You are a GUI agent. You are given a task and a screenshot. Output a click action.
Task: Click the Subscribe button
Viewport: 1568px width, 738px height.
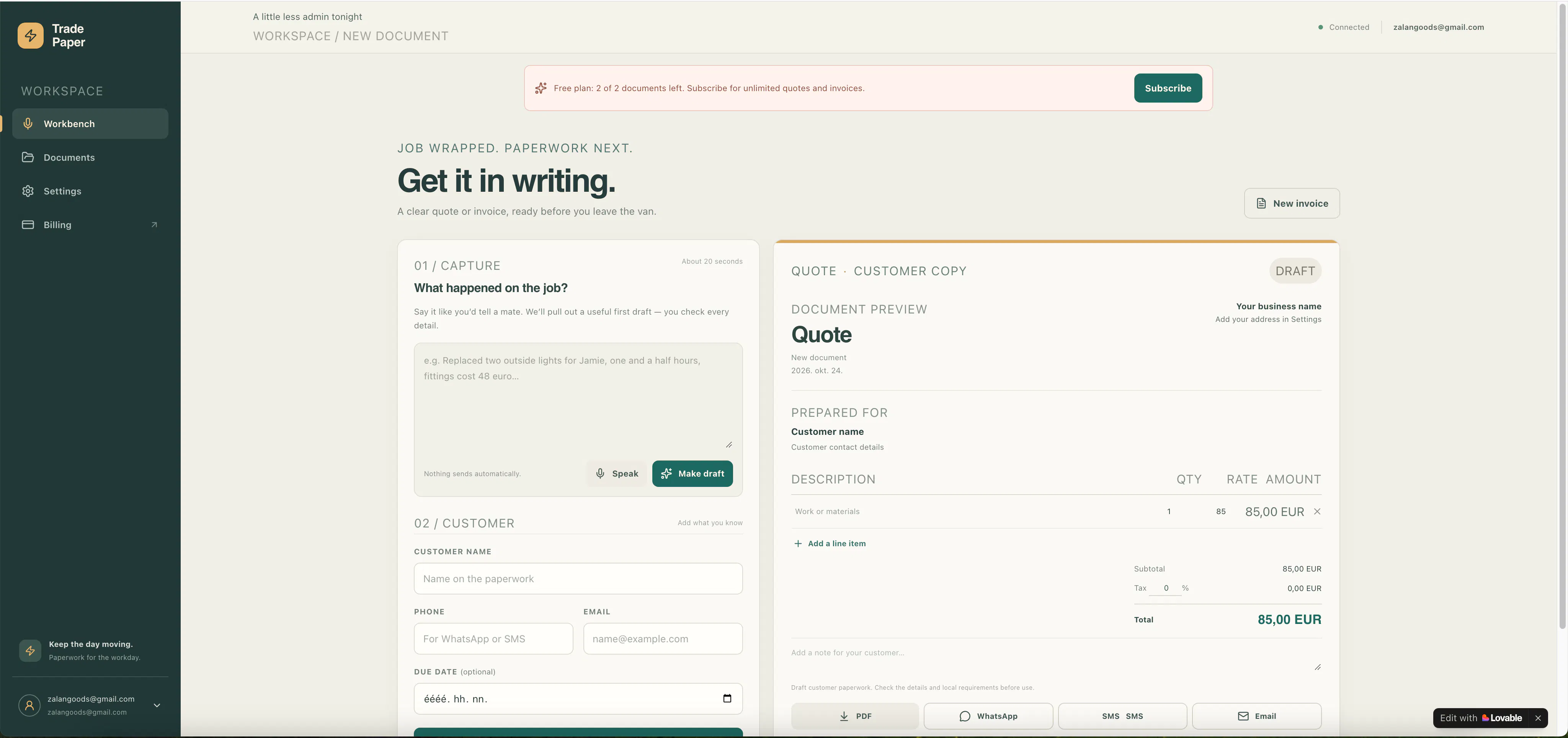[x=1168, y=88]
